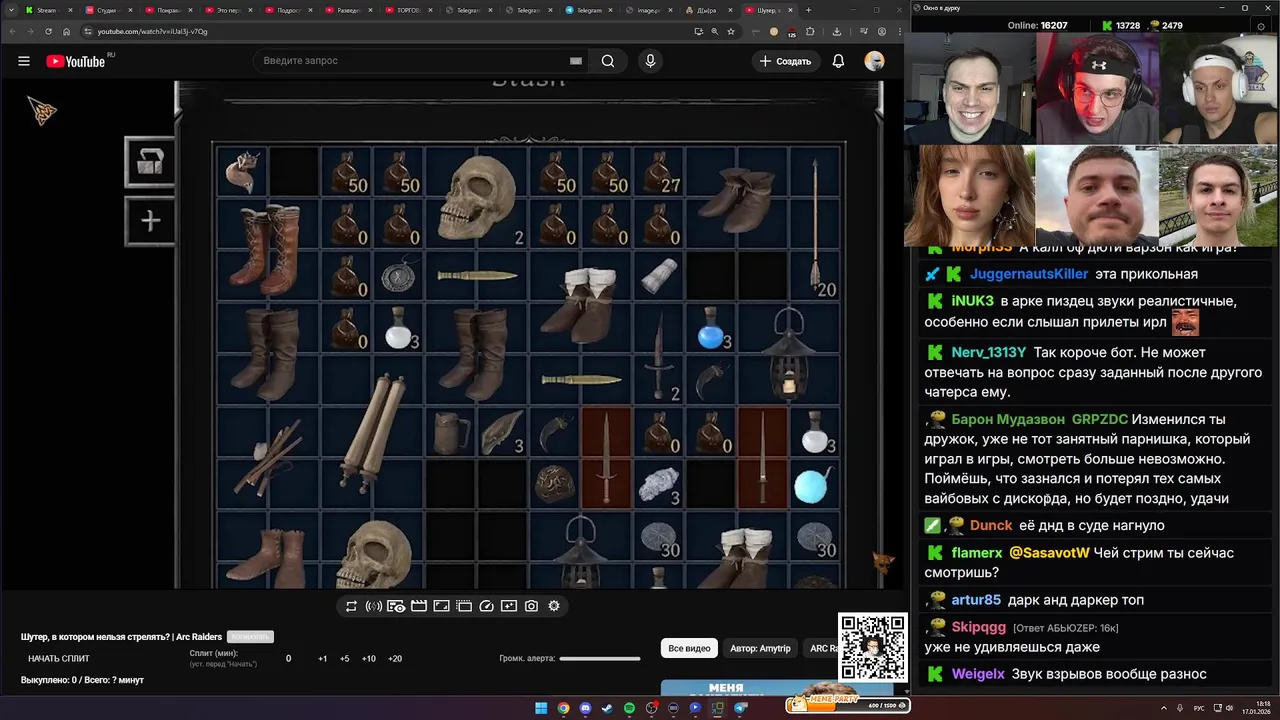Click username Skipqgg in chat
The height and width of the screenshot is (720, 1280).
point(979,627)
